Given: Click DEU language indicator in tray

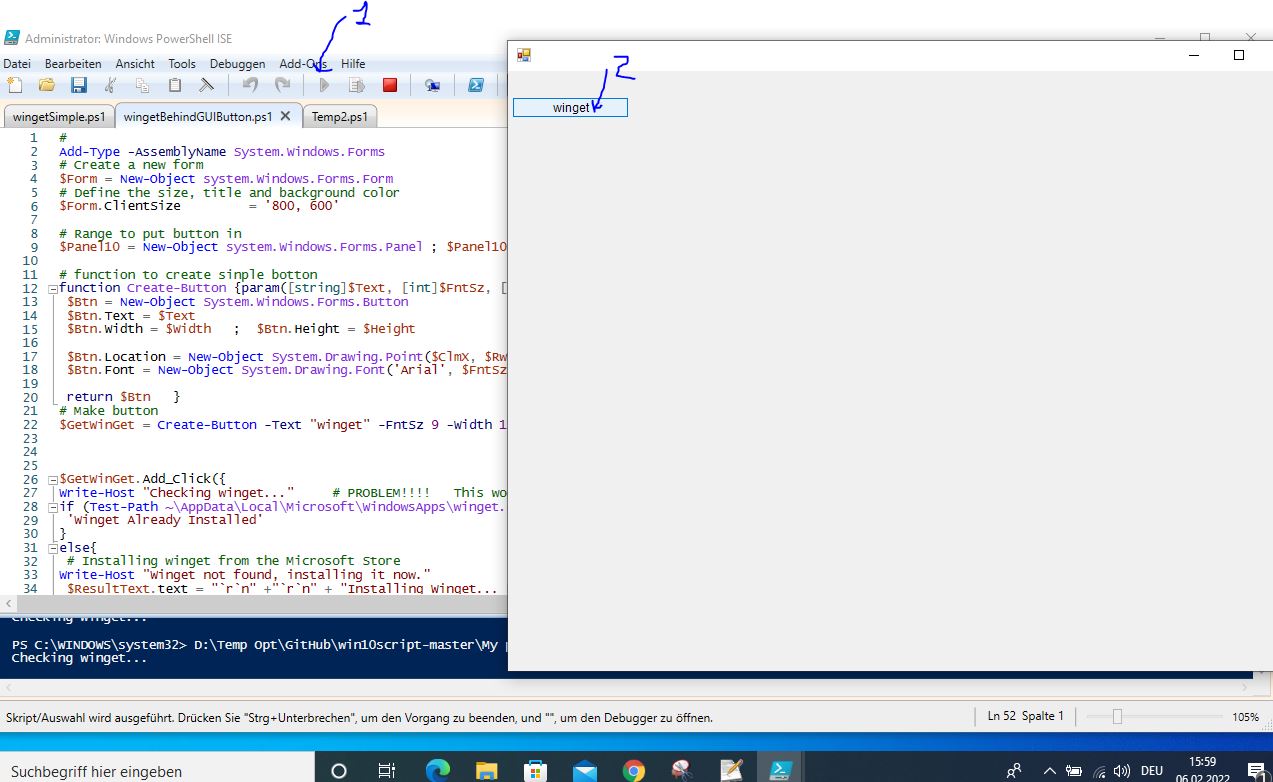Looking at the screenshot, I should (1152, 771).
